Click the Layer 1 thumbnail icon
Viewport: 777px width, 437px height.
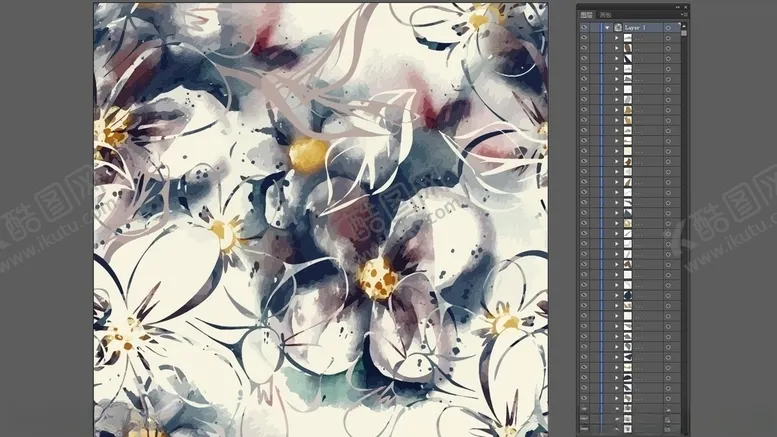coord(618,28)
